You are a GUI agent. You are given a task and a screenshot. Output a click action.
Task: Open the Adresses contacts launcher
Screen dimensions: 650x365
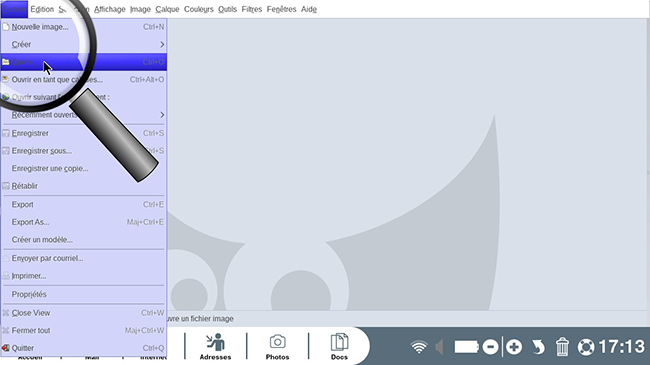pos(216,347)
